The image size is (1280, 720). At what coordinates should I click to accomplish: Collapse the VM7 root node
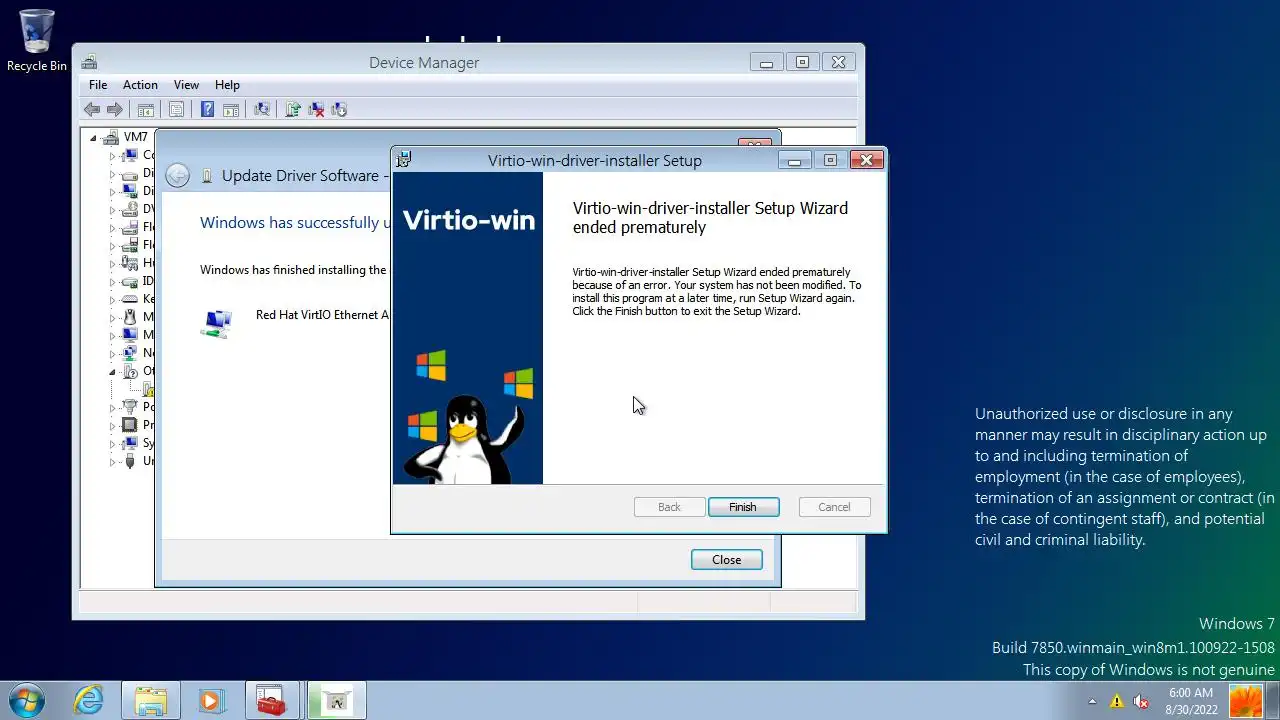tap(93, 137)
